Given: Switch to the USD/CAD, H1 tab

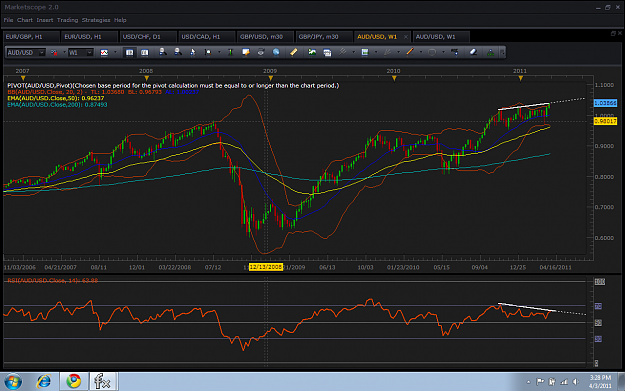Looking at the screenshot, I should [207, 37].
